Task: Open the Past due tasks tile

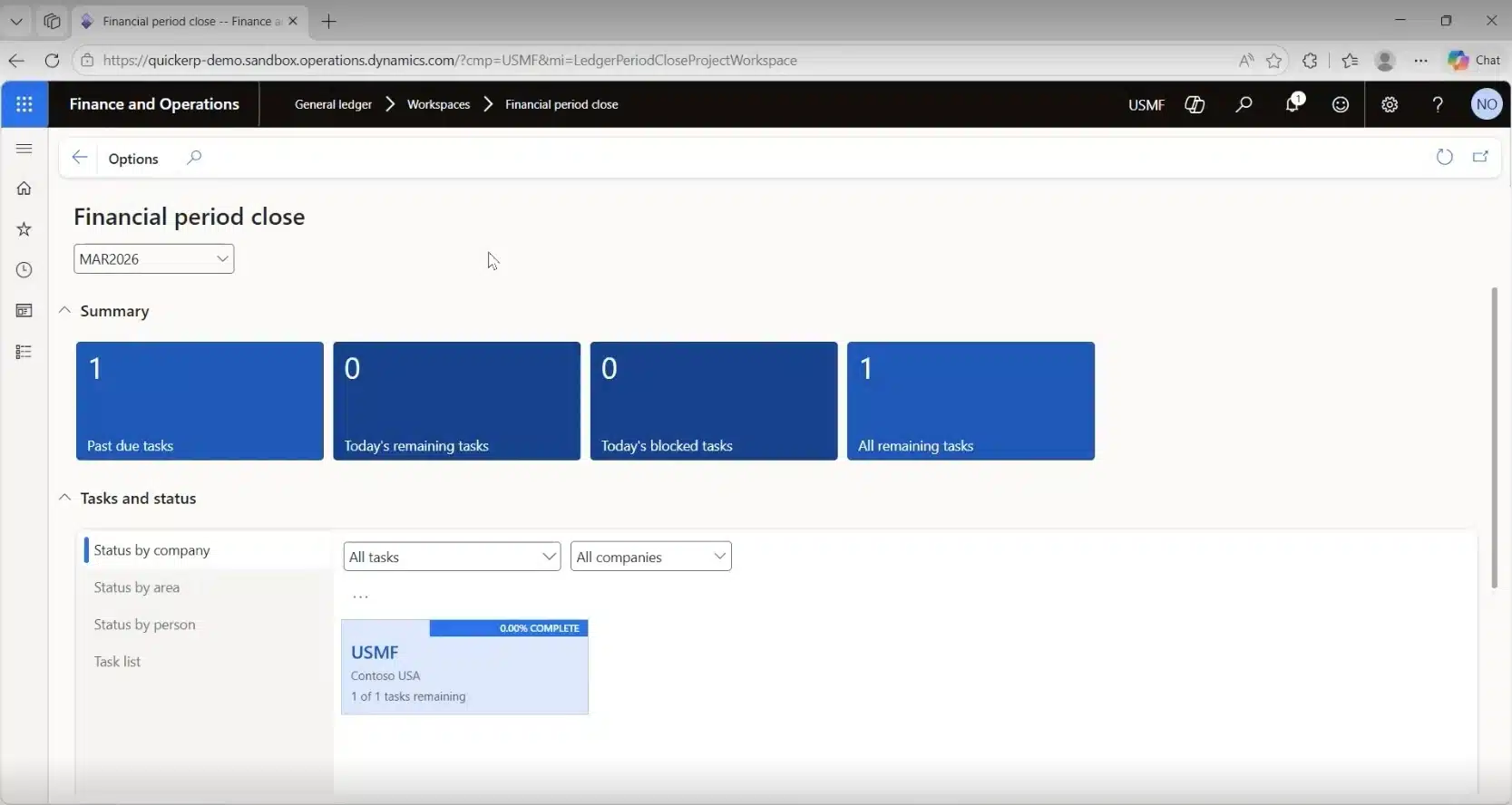Action: pyautogui.click(x=200, y=401)
